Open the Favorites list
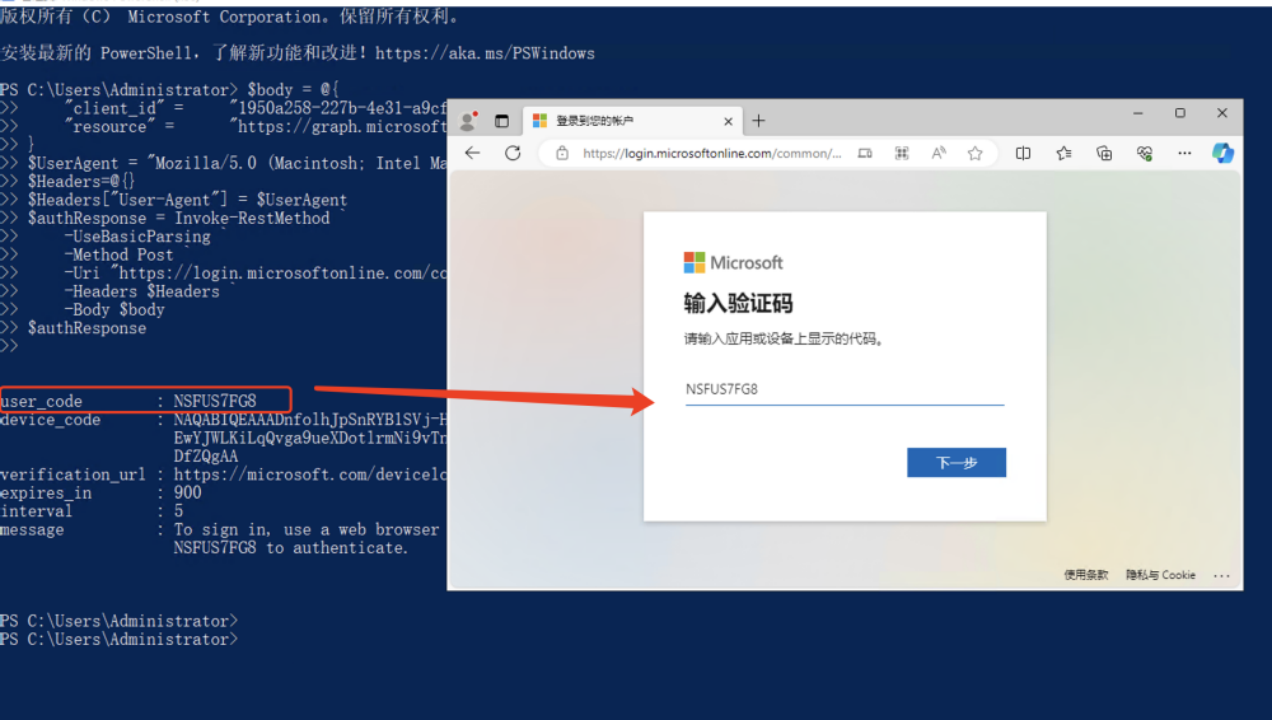This screenshot has width=1272, height=720. click(1064, 153)
